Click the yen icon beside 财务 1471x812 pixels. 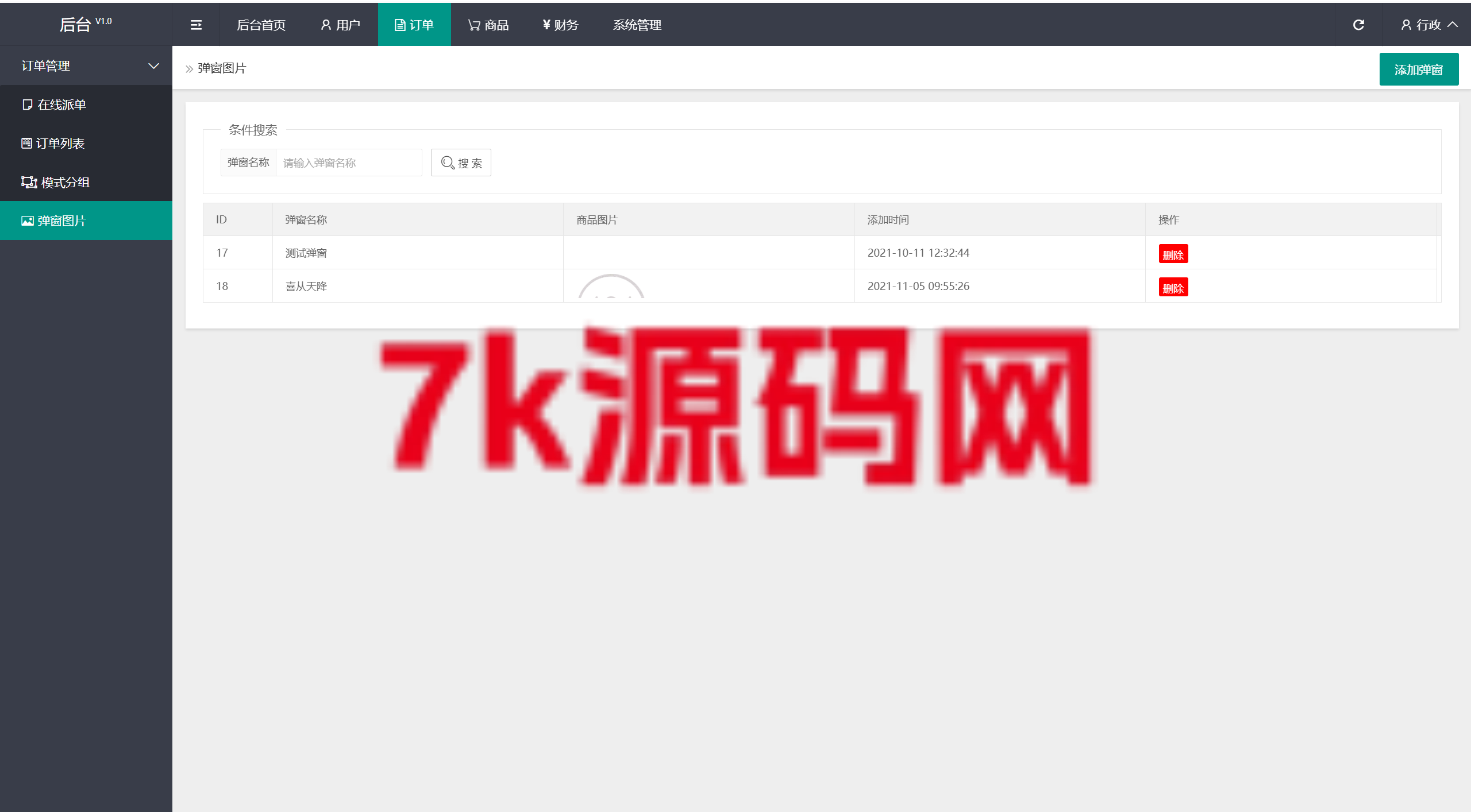(x=546, y=25)
